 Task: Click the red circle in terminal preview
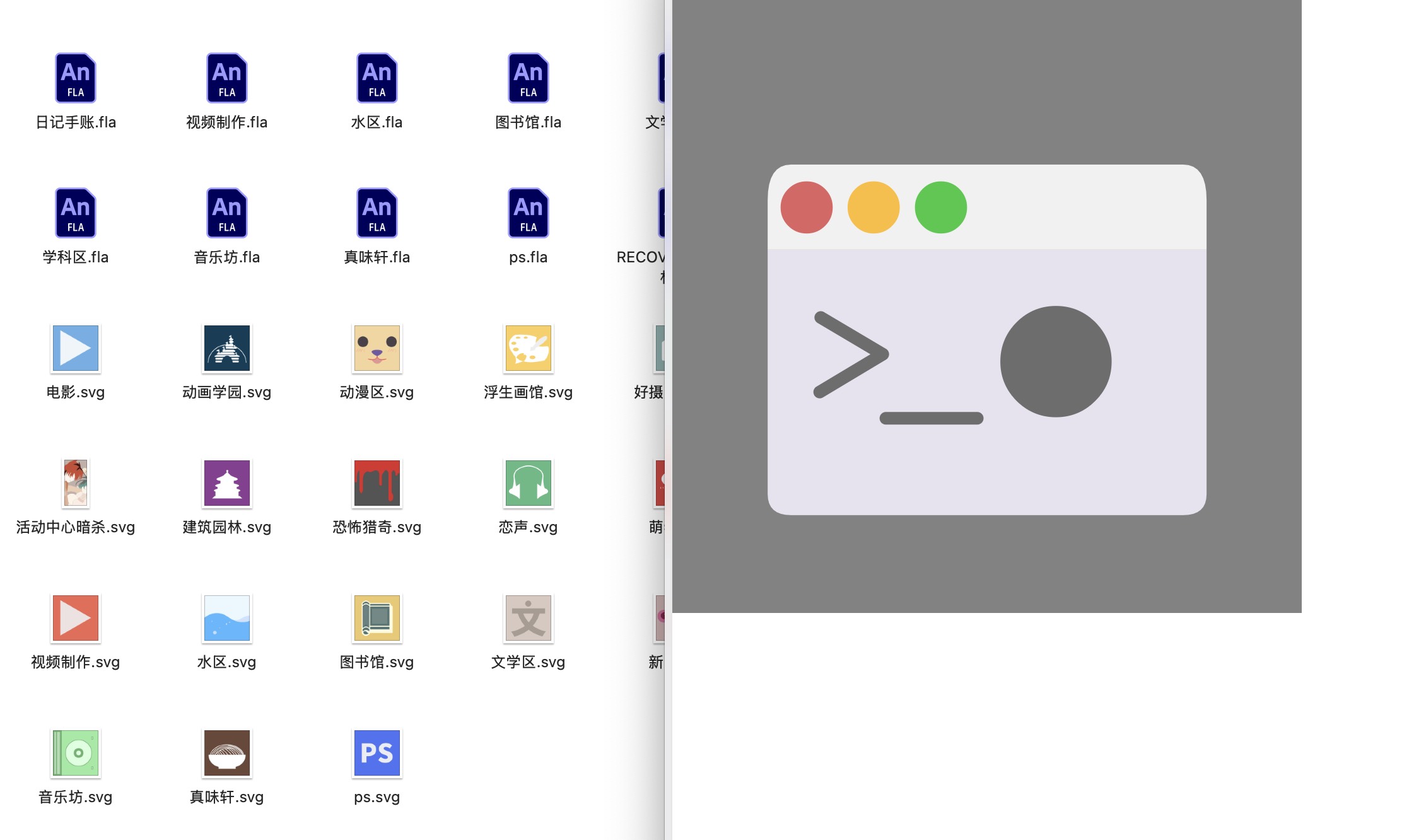807,207
